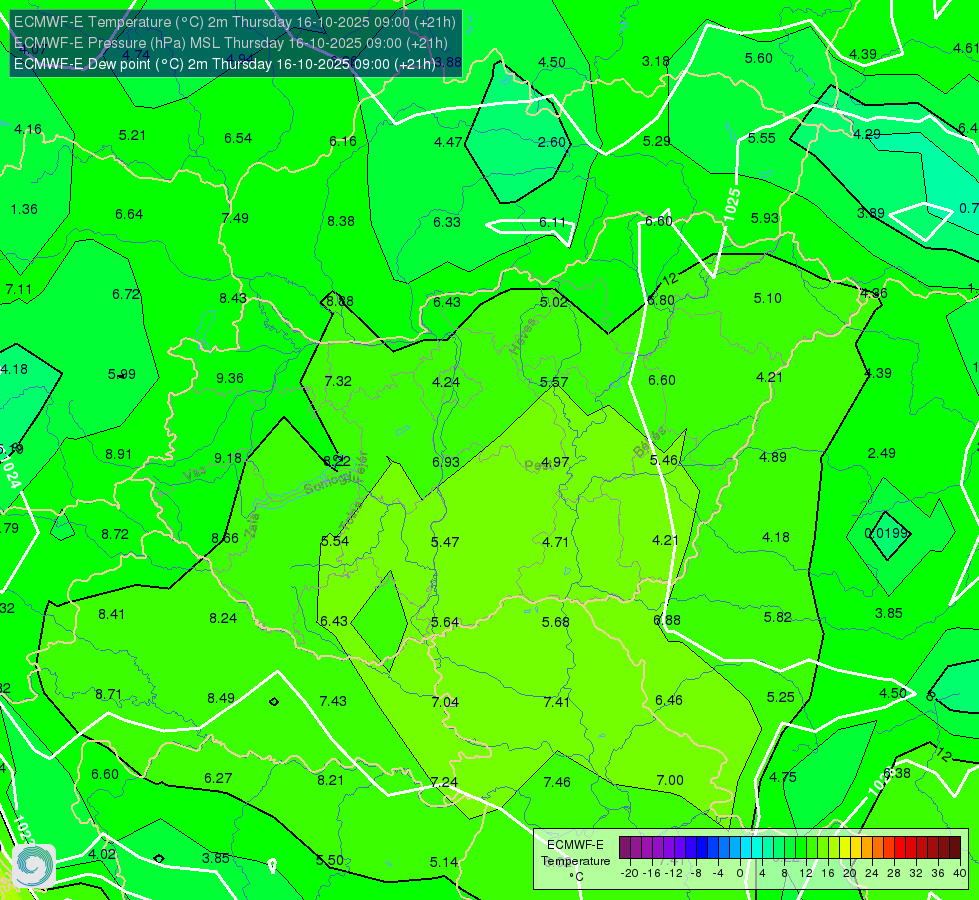The width and height of the screenshot is (979, 900).
Task: Click the swirl logo icon at bottom-left
Action: pyautogui.click(x=34, y=865)
